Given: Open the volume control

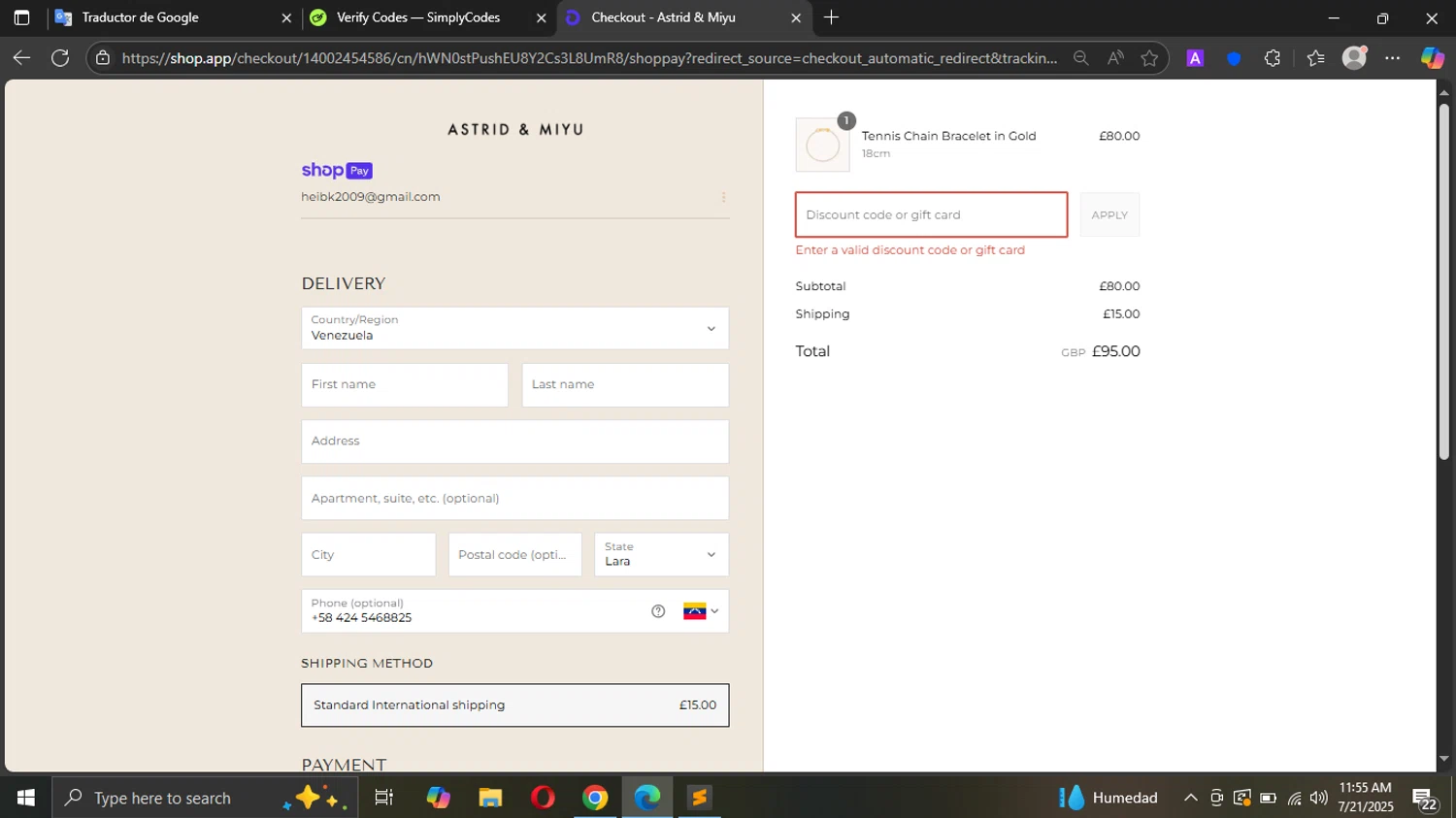Looking at the screenshot, I should [x=1318, y=798].
